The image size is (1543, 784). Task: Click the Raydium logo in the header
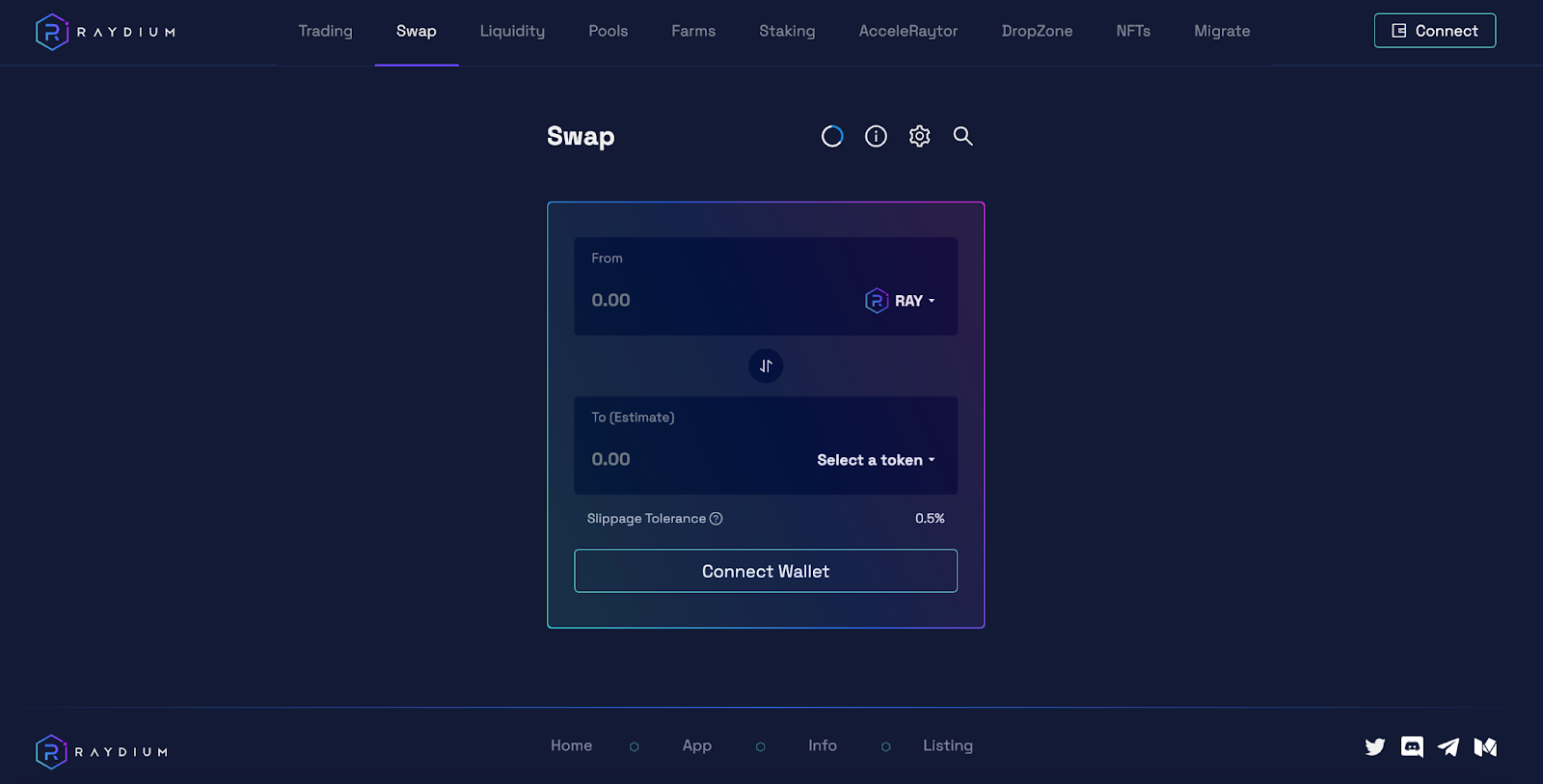tap(105, 32)
